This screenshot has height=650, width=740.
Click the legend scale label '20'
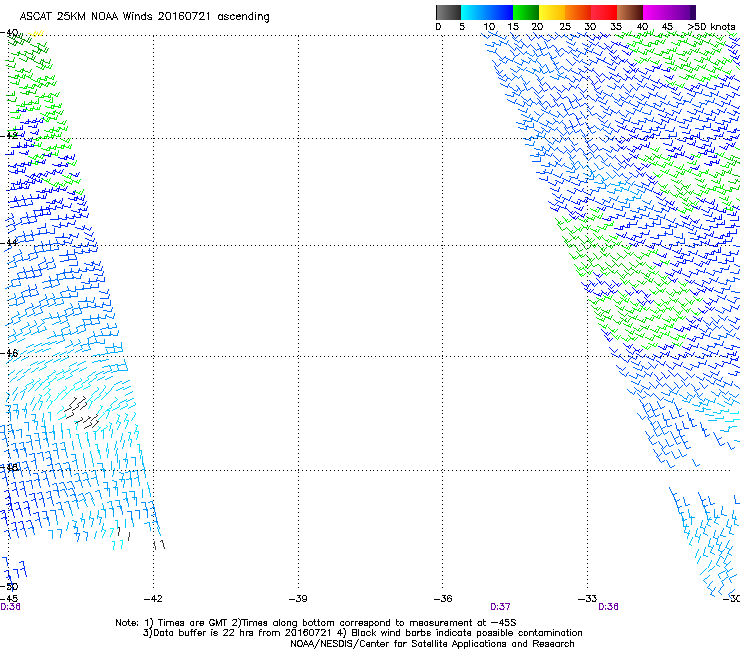coord(537,27)
